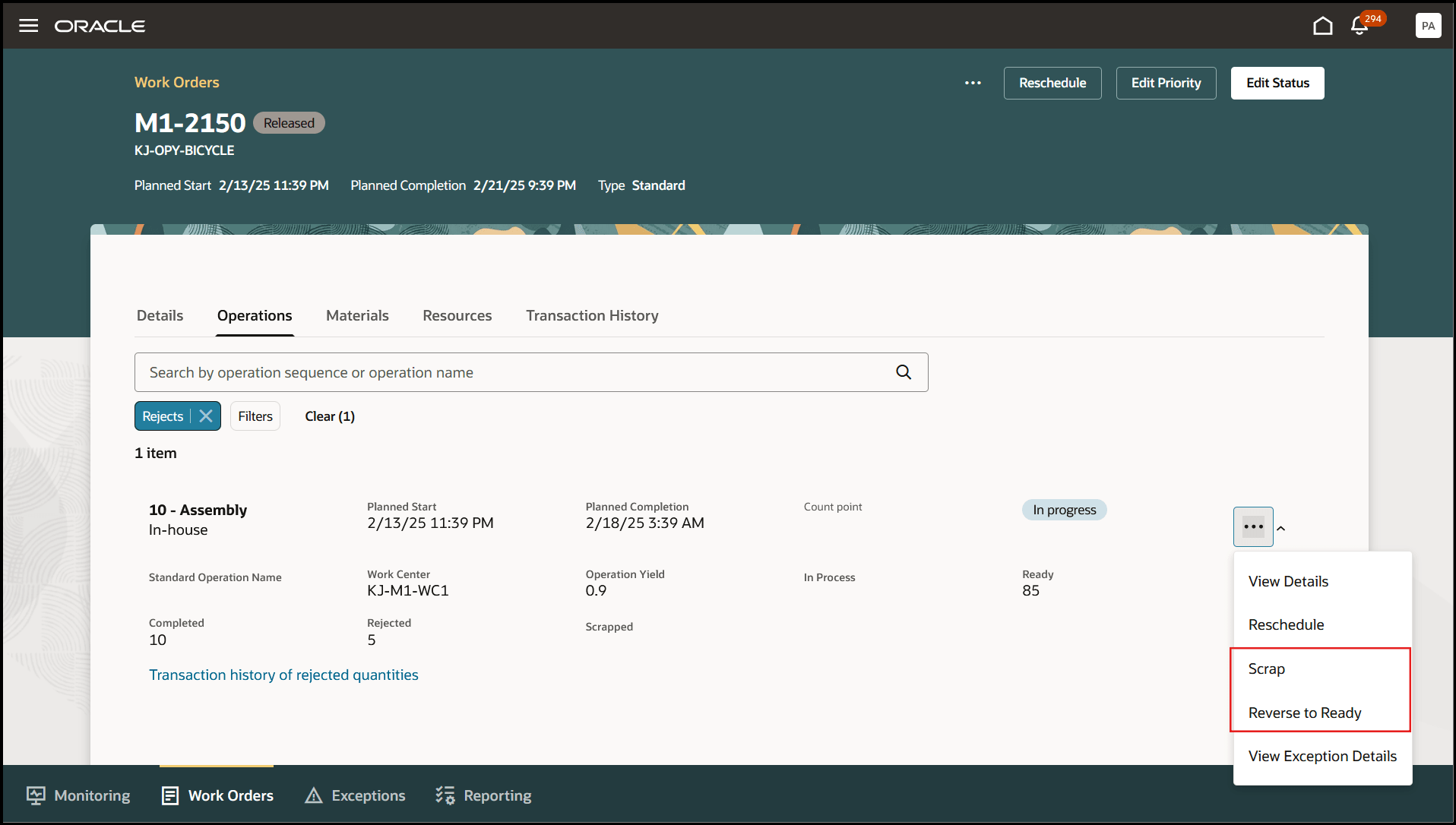Click the Oracle logo

coord(100,26)
